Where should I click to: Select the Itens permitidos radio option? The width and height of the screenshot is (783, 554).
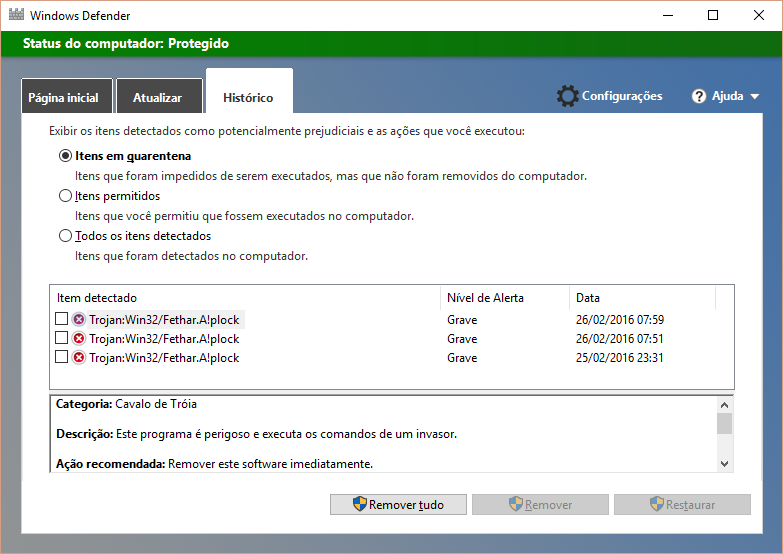pos(66,196)
